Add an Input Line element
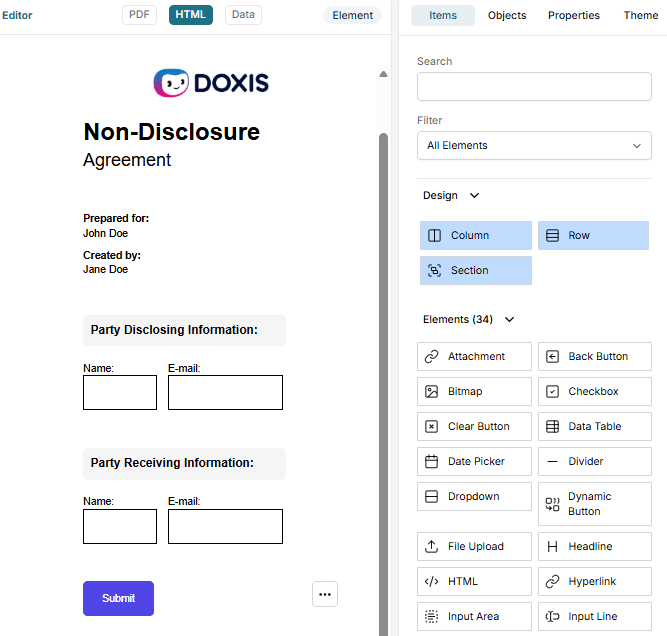The image size is (667, 636). pyautogui.click(x=595, y=616)
